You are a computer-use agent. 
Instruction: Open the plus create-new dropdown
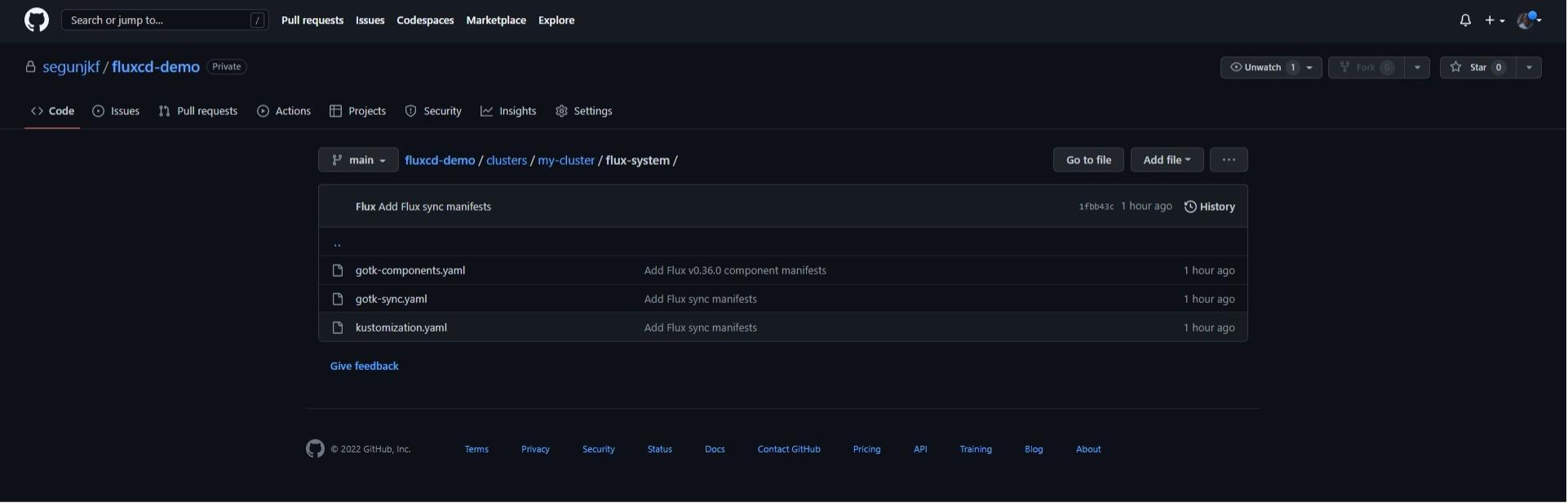tap(1495, 20)
